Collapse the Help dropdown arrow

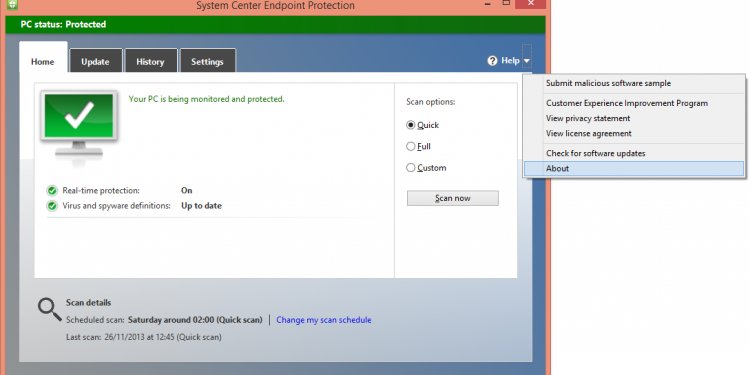(x=527, y=61)
